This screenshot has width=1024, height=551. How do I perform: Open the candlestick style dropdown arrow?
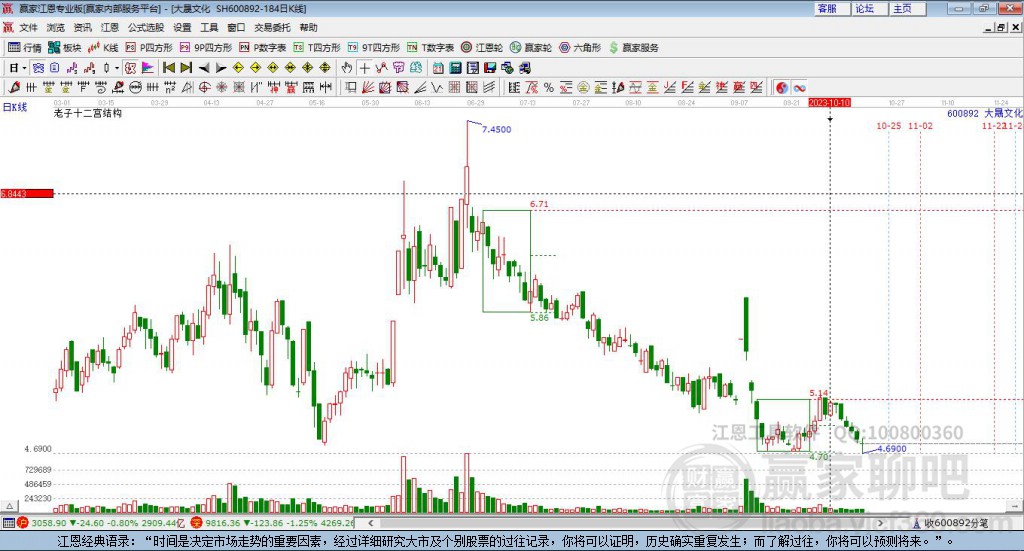coord(117,68)
